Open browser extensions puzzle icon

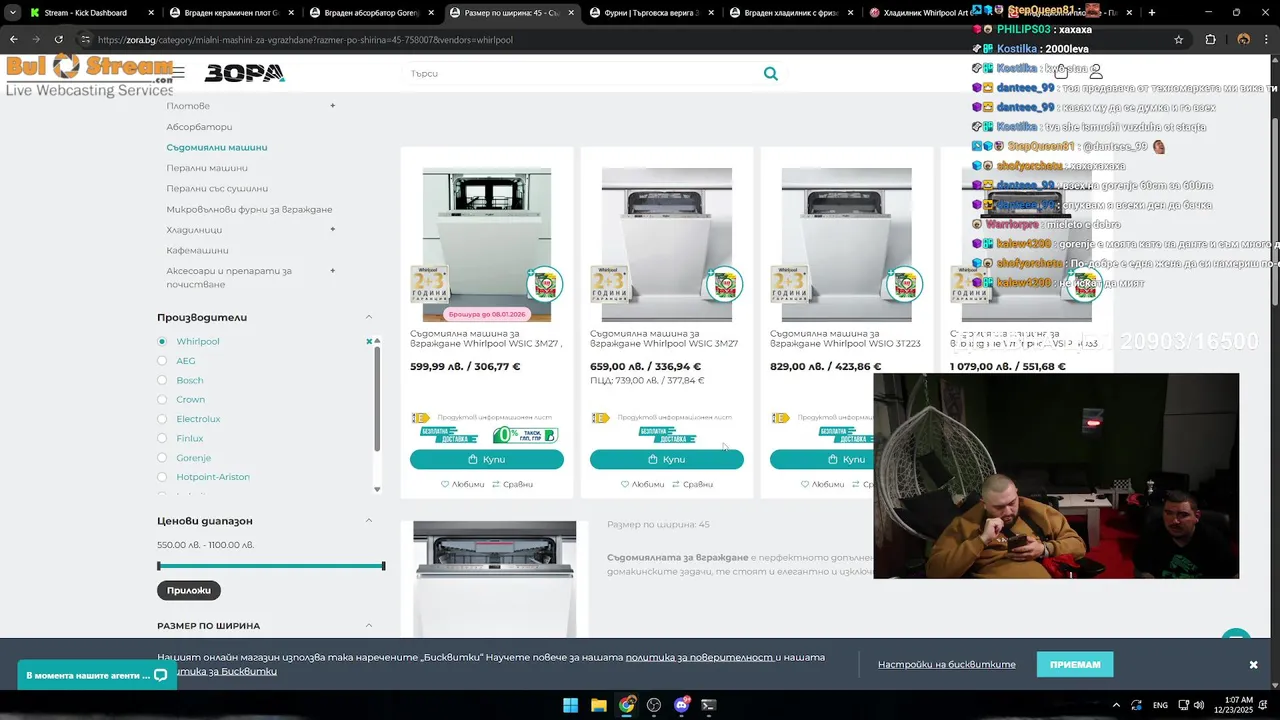(x=1210, y=39)
